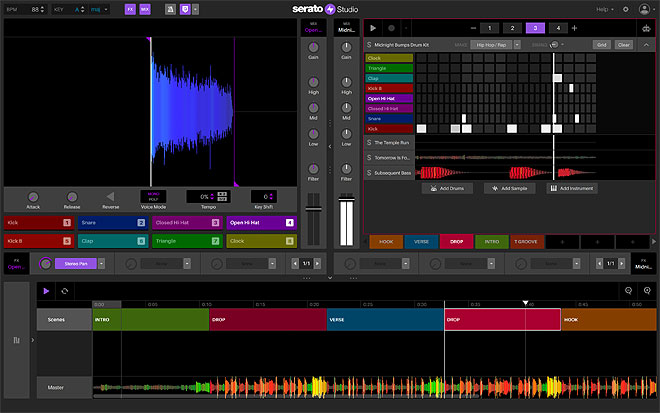
Task: Click the Attack knob
Action: coord(32,197)
